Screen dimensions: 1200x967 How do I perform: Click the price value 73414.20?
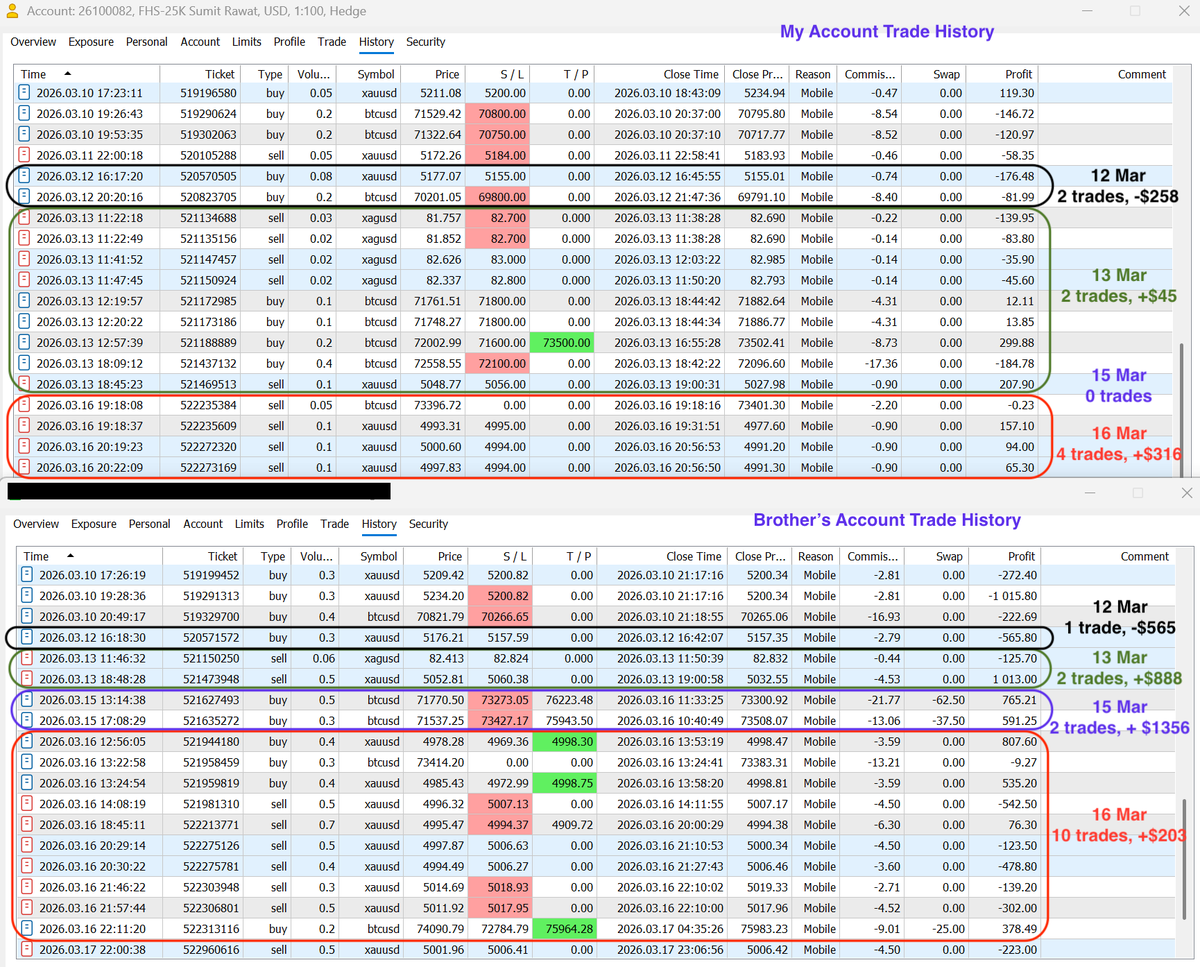point(441,762)
